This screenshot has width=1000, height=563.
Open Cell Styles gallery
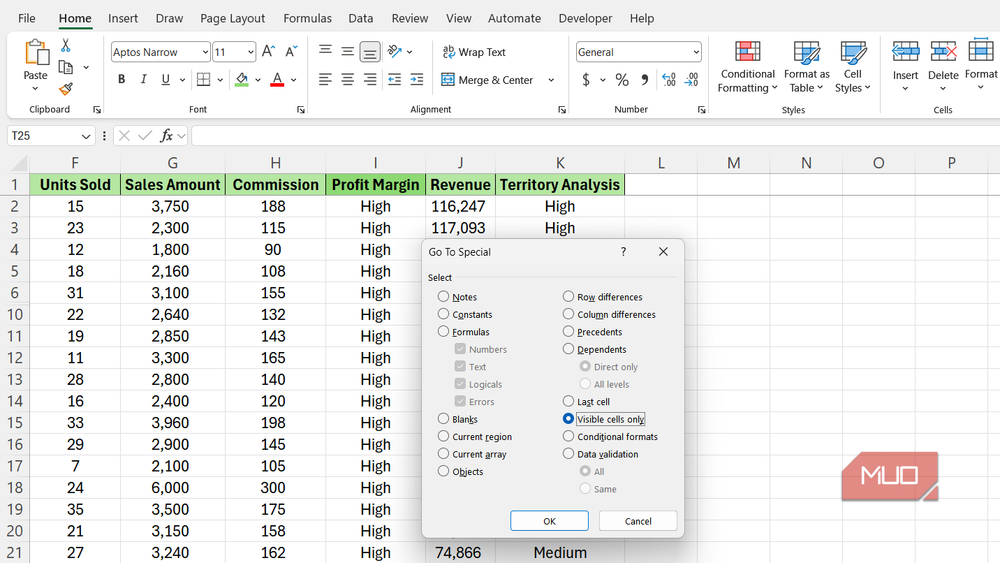click(853, 66)
